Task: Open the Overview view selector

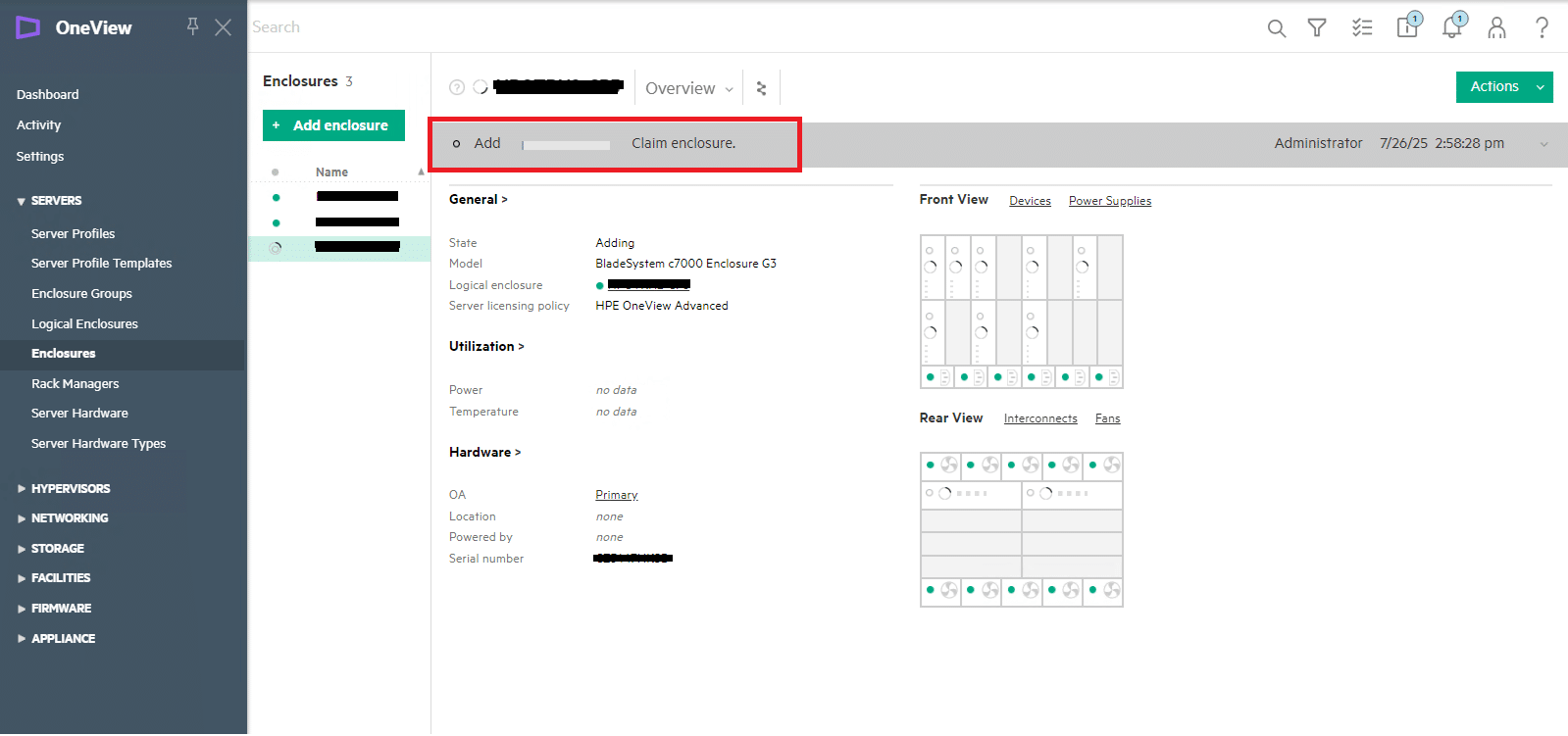Action: click(x=688, y=88)
